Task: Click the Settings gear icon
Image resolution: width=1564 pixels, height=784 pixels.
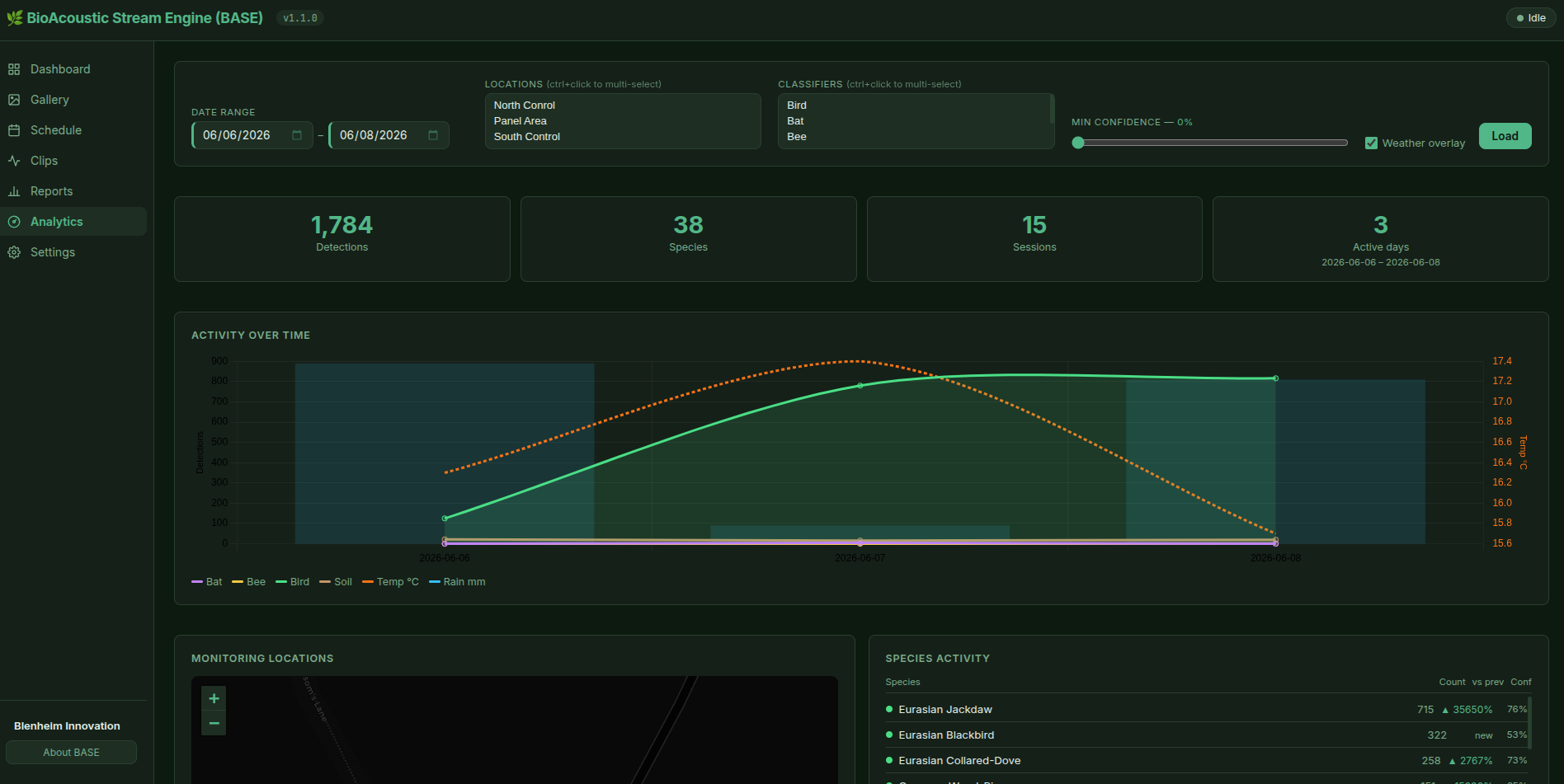Action: pyautogui.click(x=14, y=252)
